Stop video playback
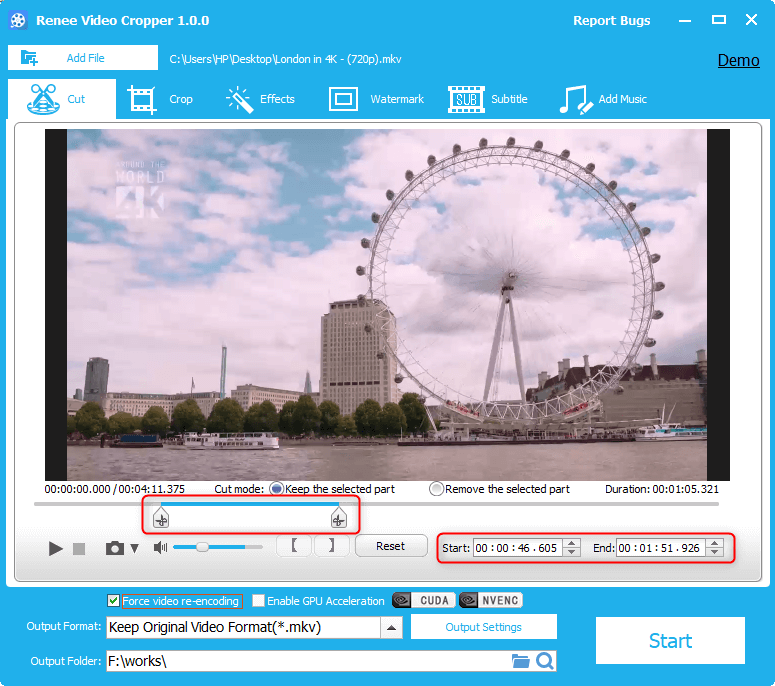The width and height of the screenshot is (775, 686). [79, 549]
